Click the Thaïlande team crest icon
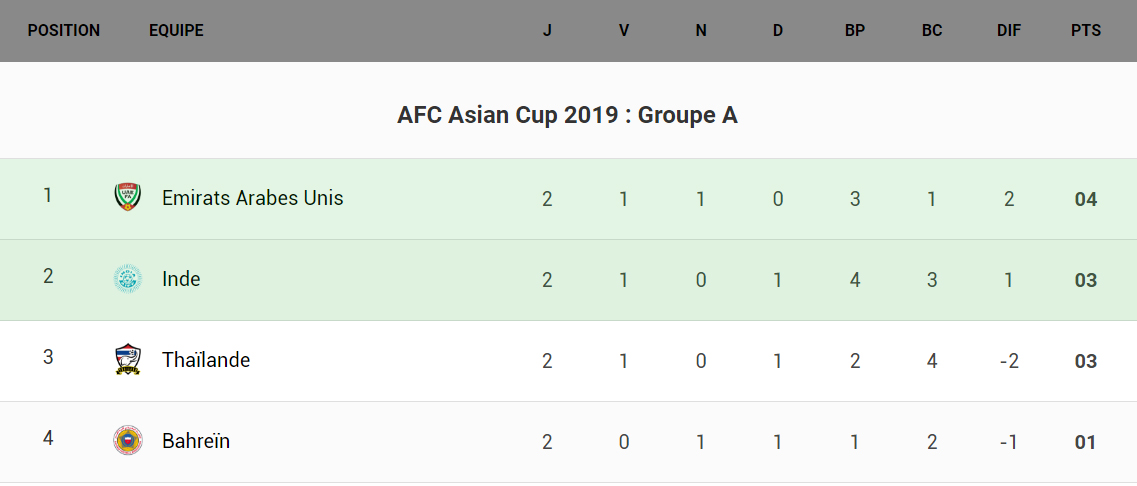1137x486 pixels. click(x=128, y=359)
